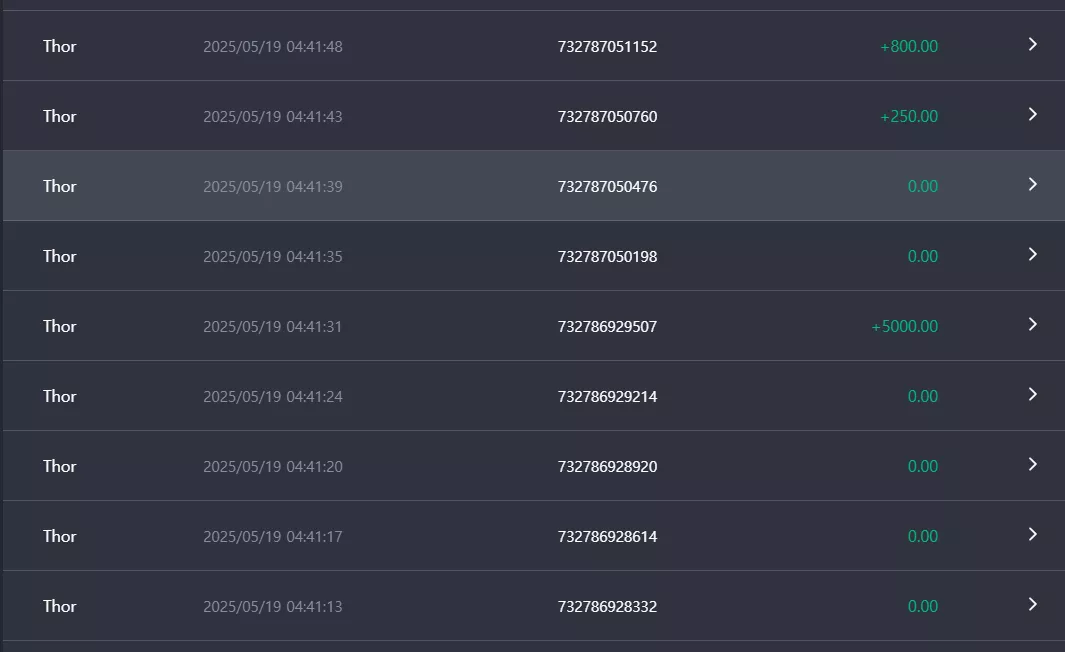Expand the chevron for transaction 732786928920
Image resolution: width=1065 pixels, height=652 pixels.
click(1032, 464)
